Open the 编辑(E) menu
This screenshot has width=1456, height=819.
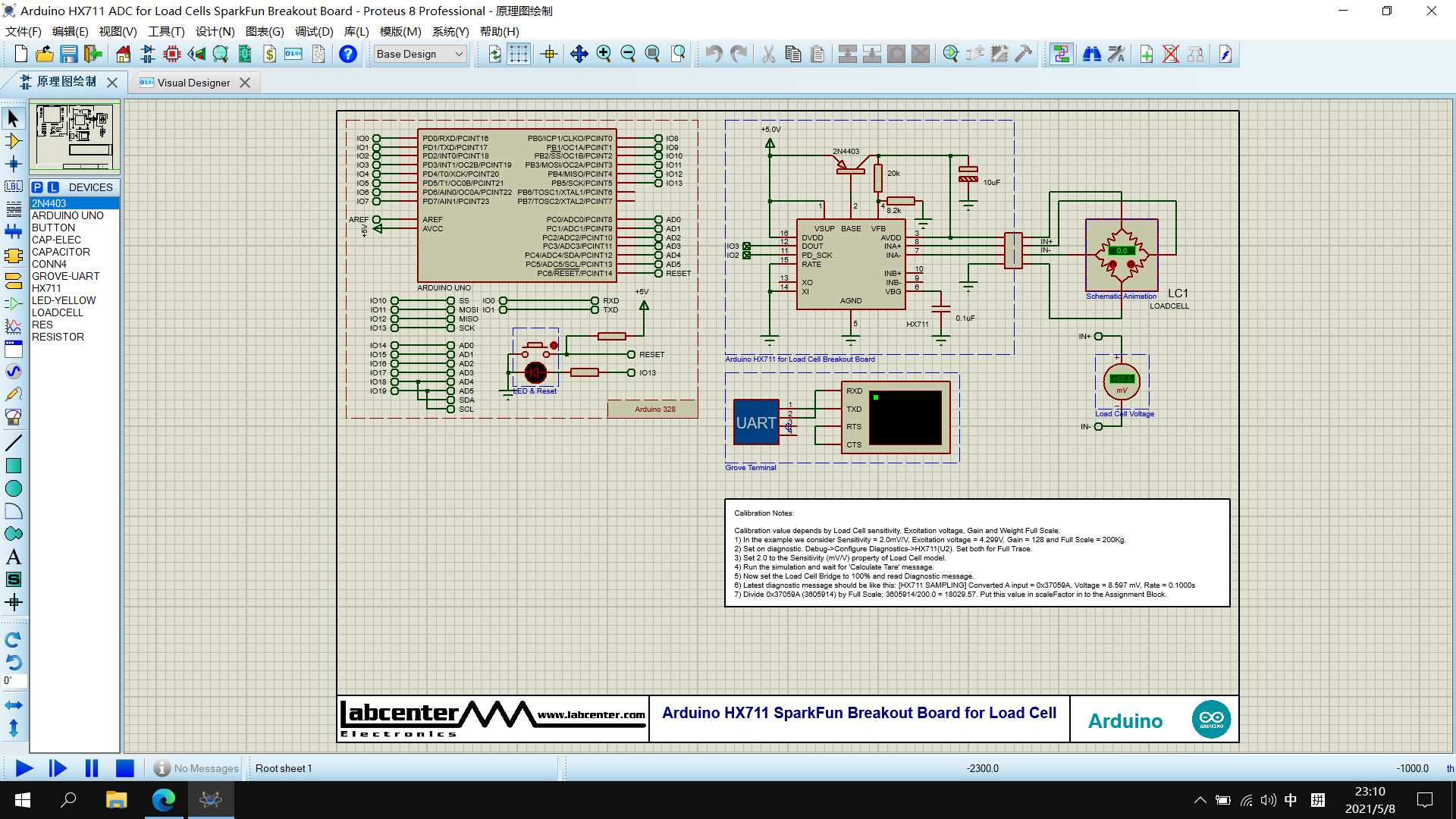[x=70, y=31]
